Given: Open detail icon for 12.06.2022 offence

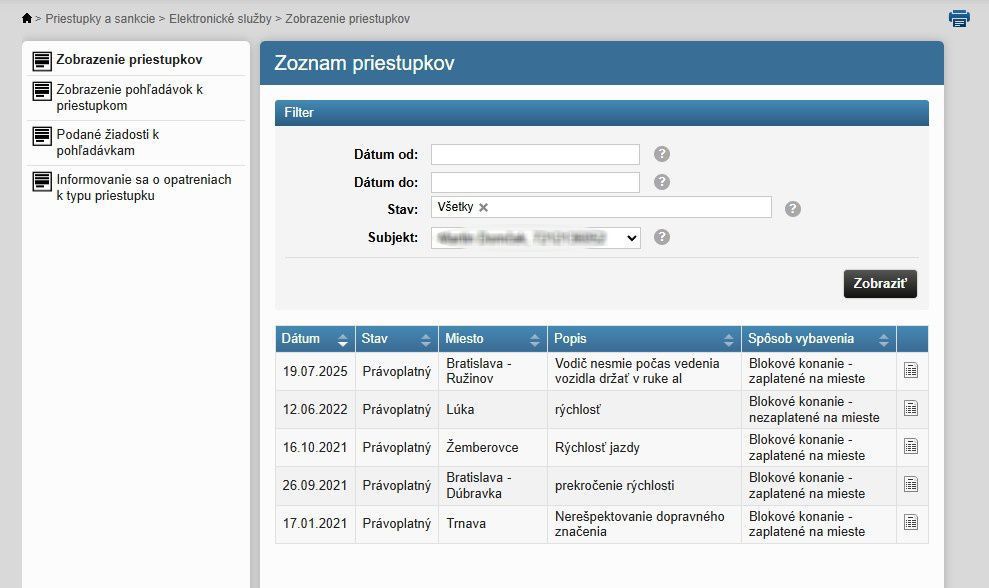Looking at the screenshot, I should coord(911,409).
